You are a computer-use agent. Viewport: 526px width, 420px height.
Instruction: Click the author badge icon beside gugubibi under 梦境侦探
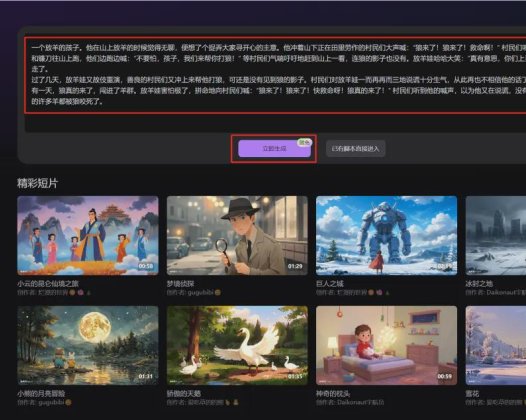[x=218, y=293]
